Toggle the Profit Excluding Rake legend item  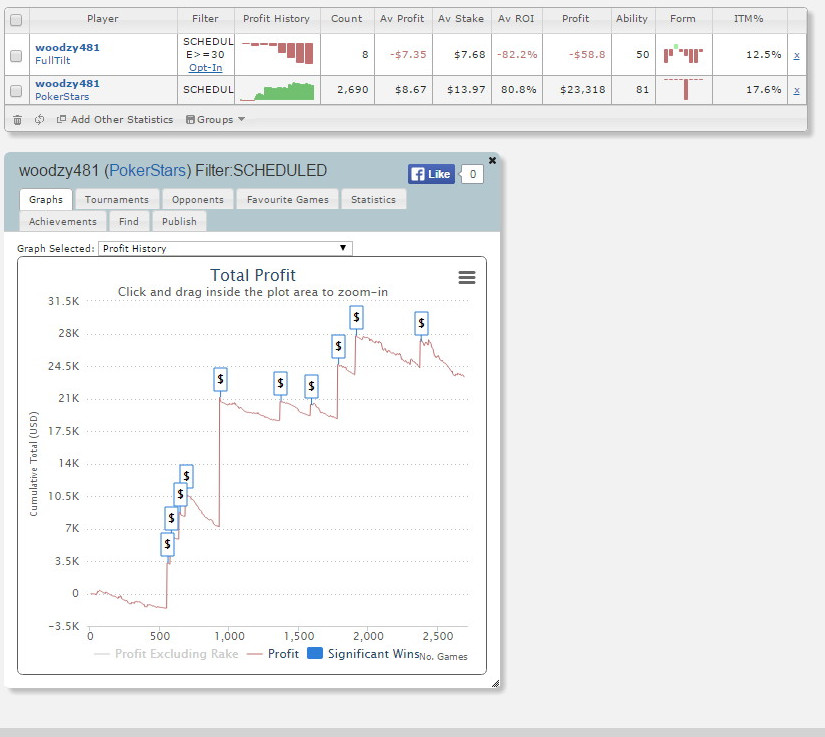[x=166, y=654]
